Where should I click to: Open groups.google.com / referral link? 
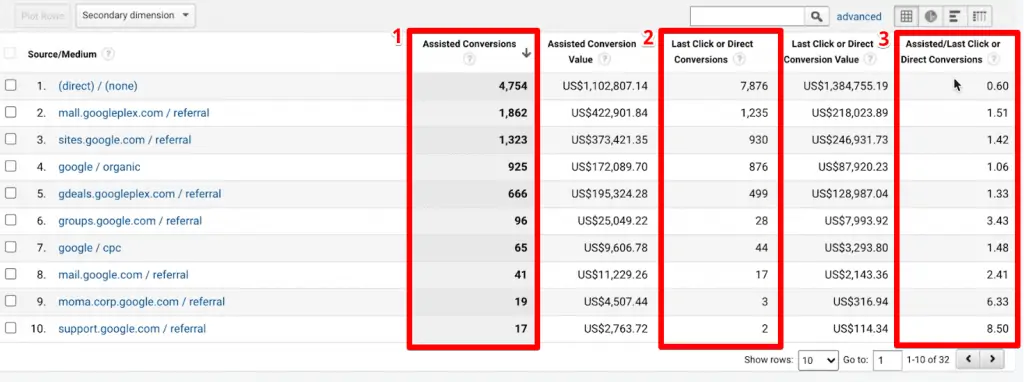tap(130, 221)
